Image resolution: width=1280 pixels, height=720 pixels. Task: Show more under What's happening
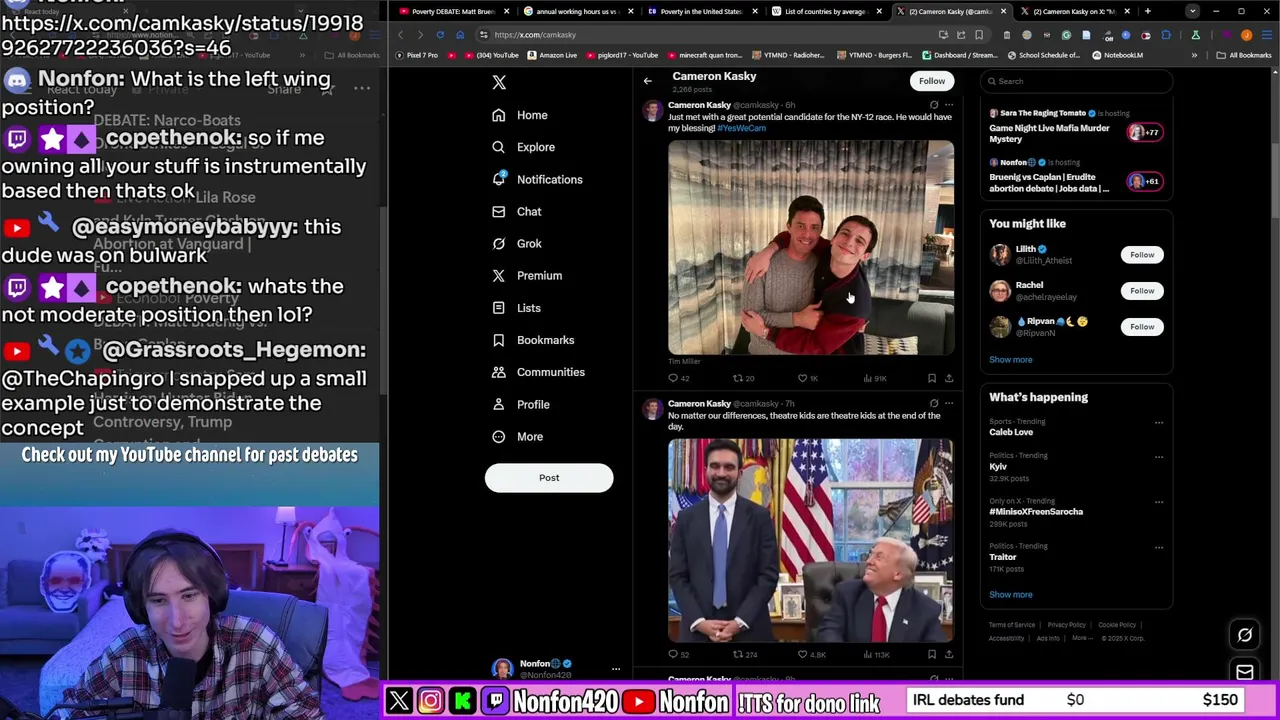click(1011, 595)
